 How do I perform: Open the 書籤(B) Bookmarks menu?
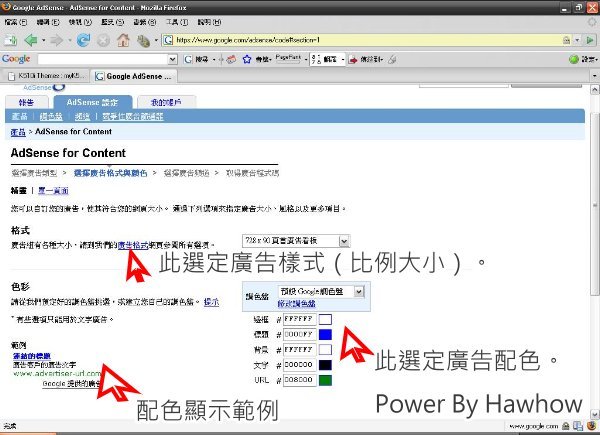point(145,22)
